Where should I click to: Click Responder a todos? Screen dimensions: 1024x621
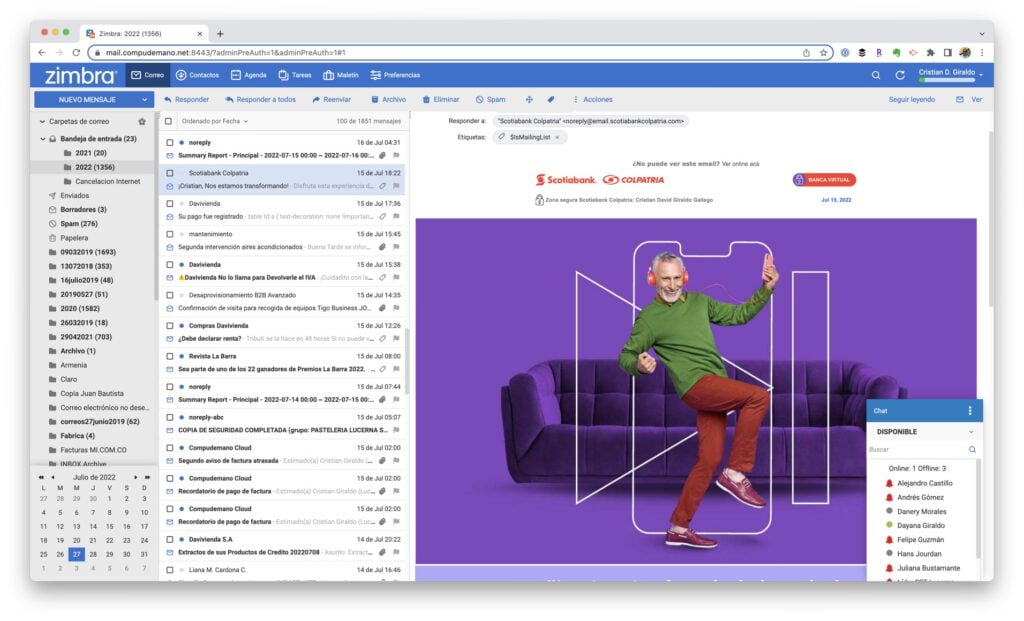coord(260,99)
